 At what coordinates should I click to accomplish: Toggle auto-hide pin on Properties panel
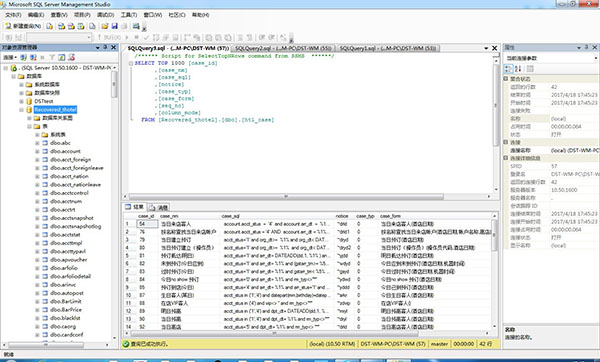587,47
